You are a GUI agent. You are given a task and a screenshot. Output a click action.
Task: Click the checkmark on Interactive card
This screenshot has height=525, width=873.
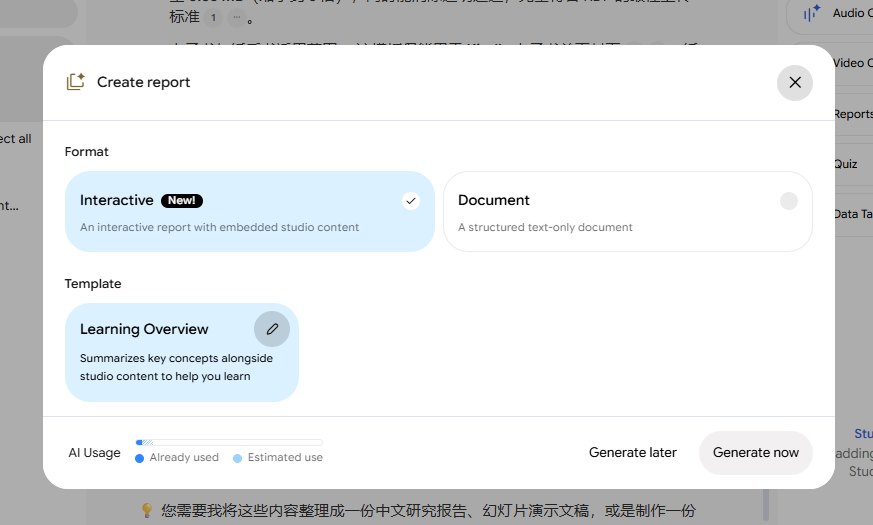click(x=411, y=200)
